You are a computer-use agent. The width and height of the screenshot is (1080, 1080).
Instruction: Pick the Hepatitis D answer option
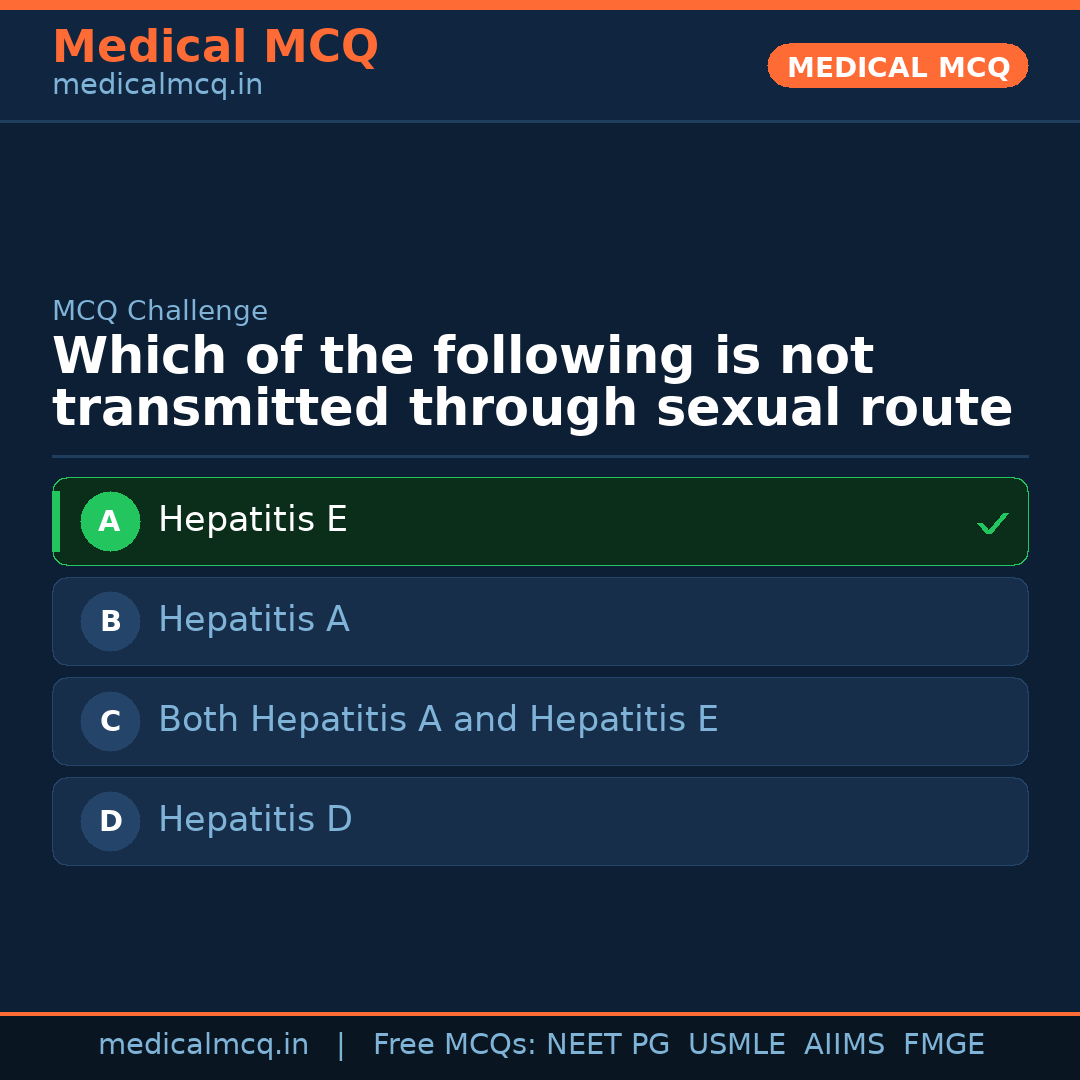point(255,820)
